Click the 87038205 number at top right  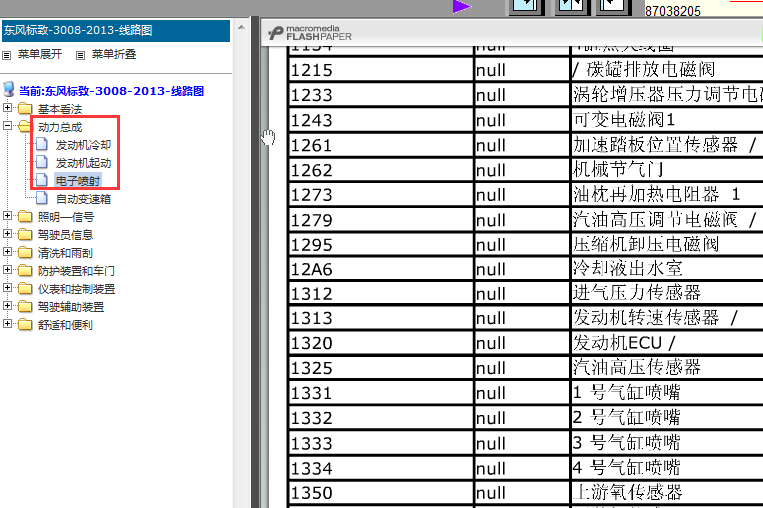coord(673,11)
